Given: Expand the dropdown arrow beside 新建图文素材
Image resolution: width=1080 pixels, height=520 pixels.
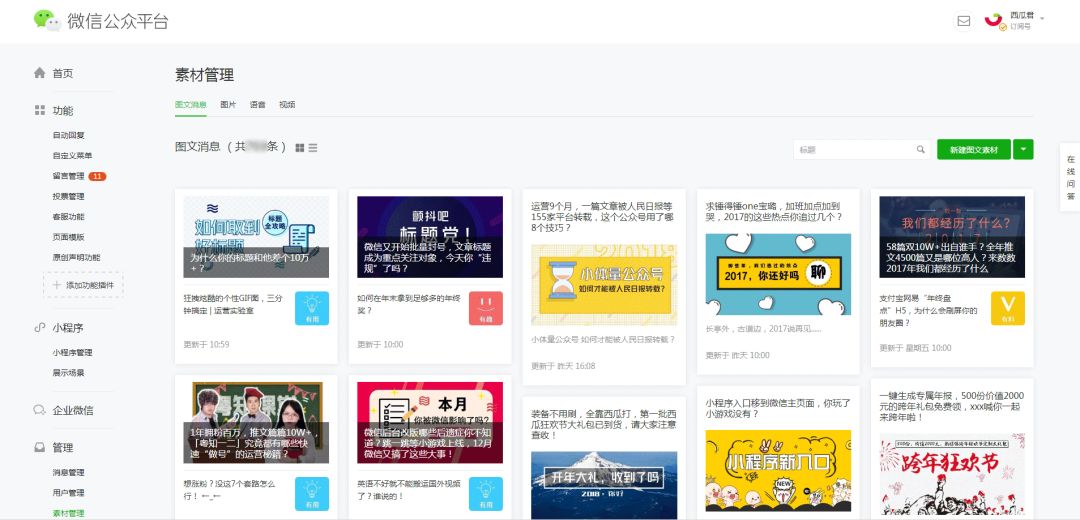Looking at the screenshot, I should tap(1023, 149).
